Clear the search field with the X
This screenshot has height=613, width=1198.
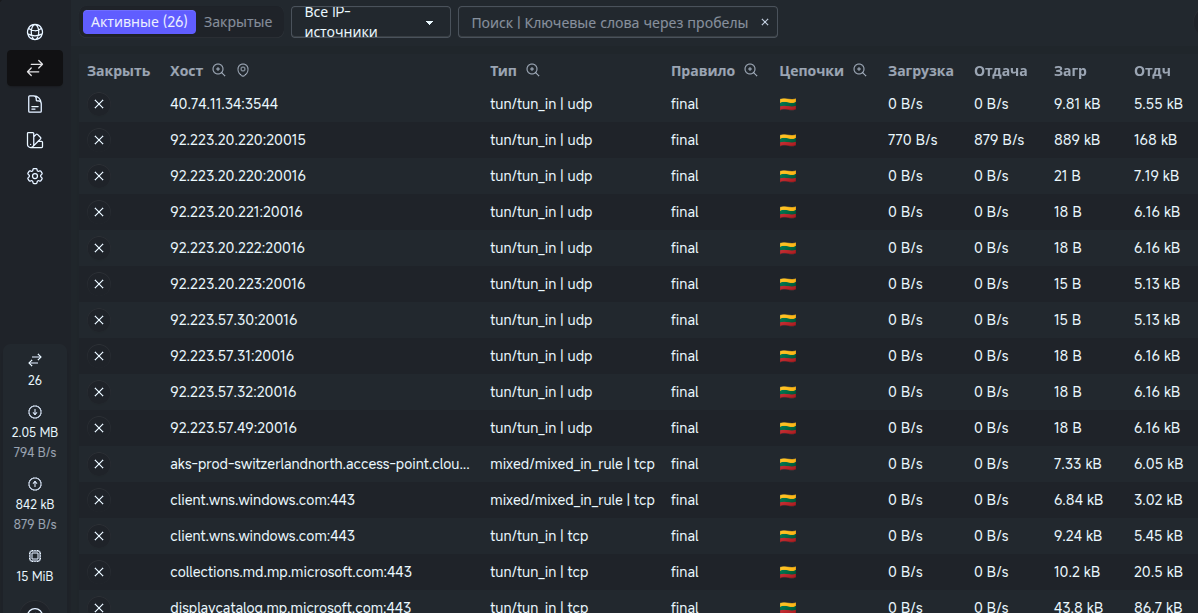pos(765,22)
